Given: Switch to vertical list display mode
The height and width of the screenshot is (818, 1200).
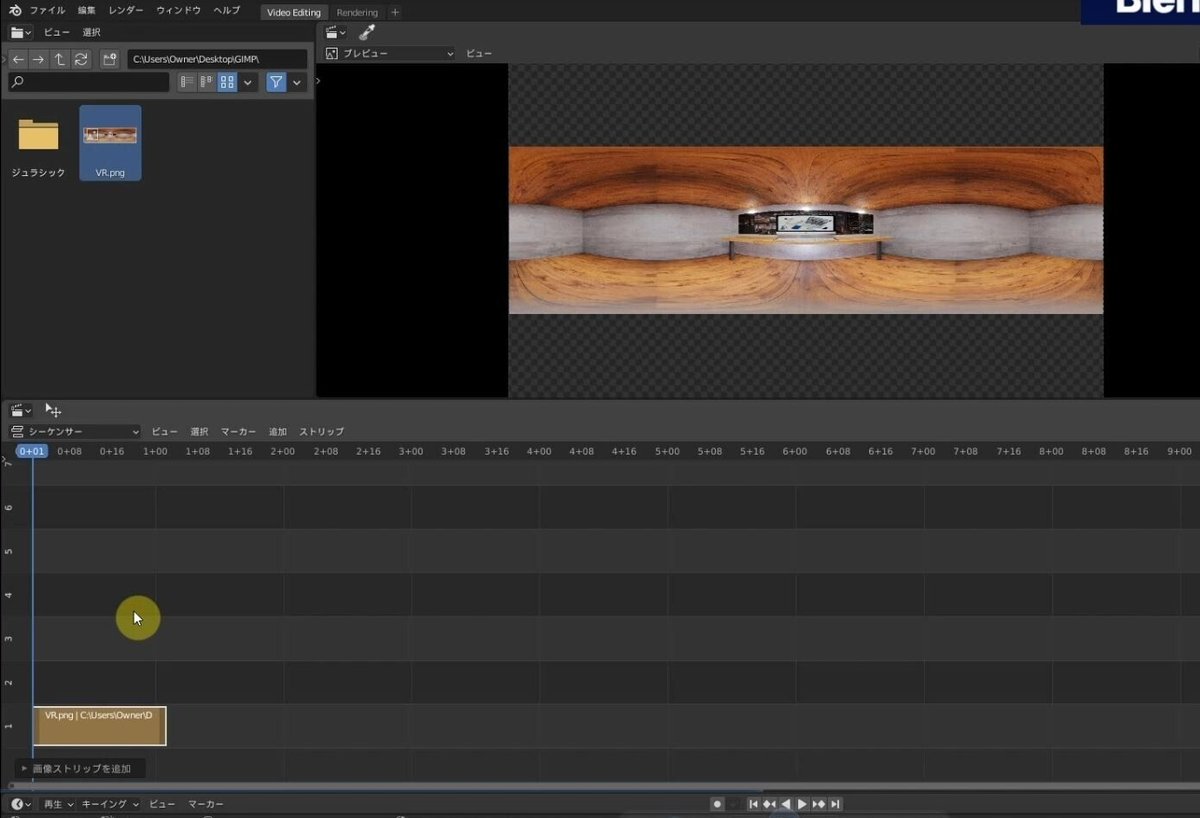Looking at the screenshot, I should point(187,82).
